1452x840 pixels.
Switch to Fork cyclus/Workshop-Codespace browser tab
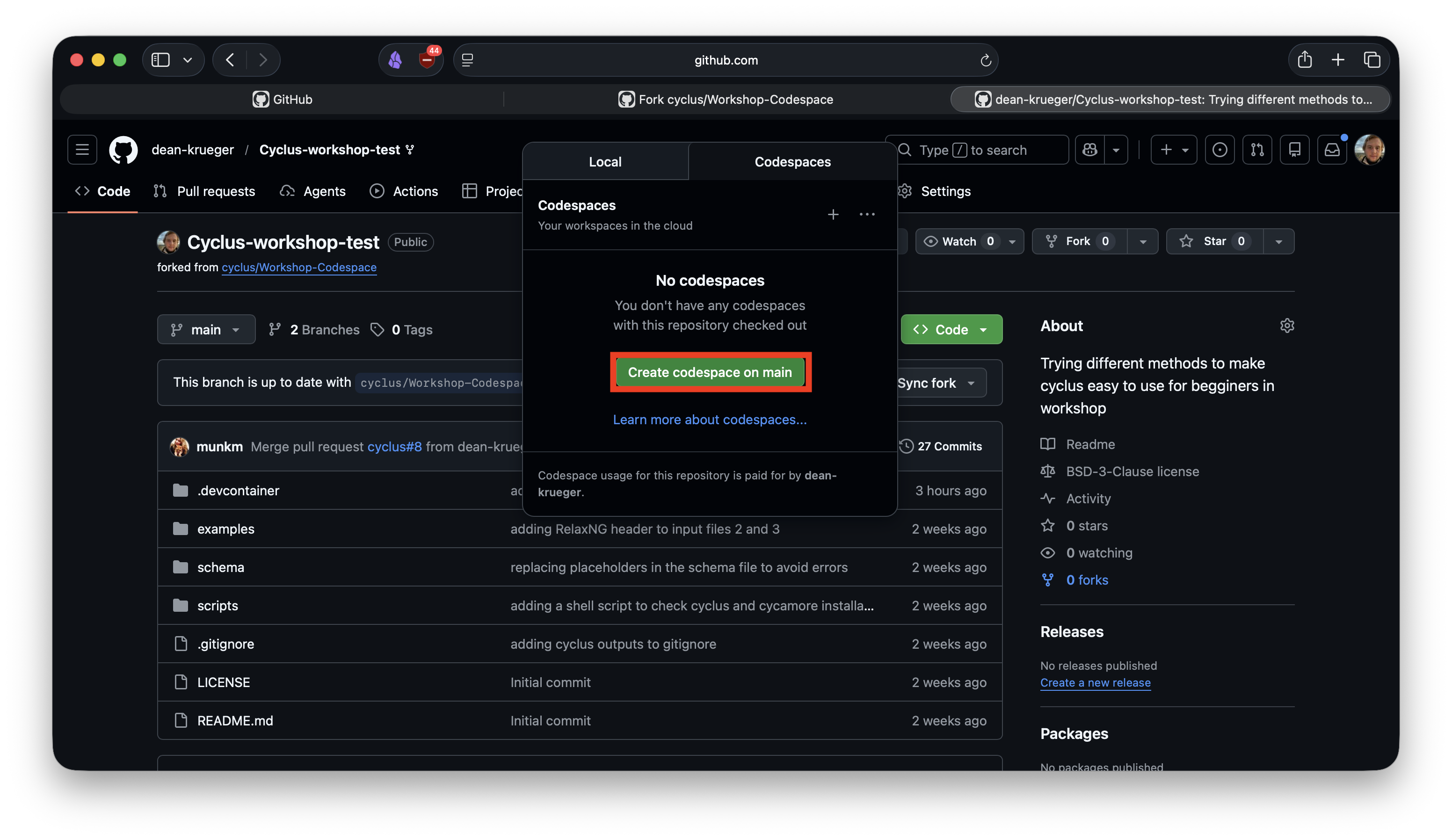726,99
